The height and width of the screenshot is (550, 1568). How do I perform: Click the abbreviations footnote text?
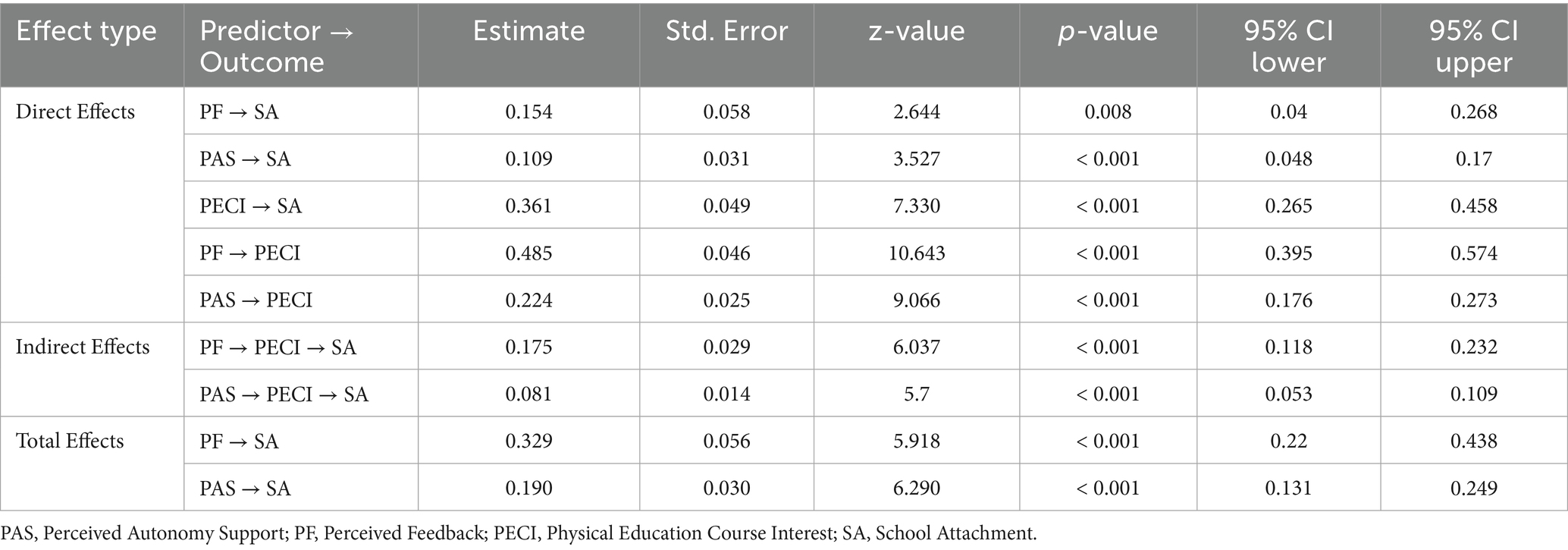click(x=519, y=533)
